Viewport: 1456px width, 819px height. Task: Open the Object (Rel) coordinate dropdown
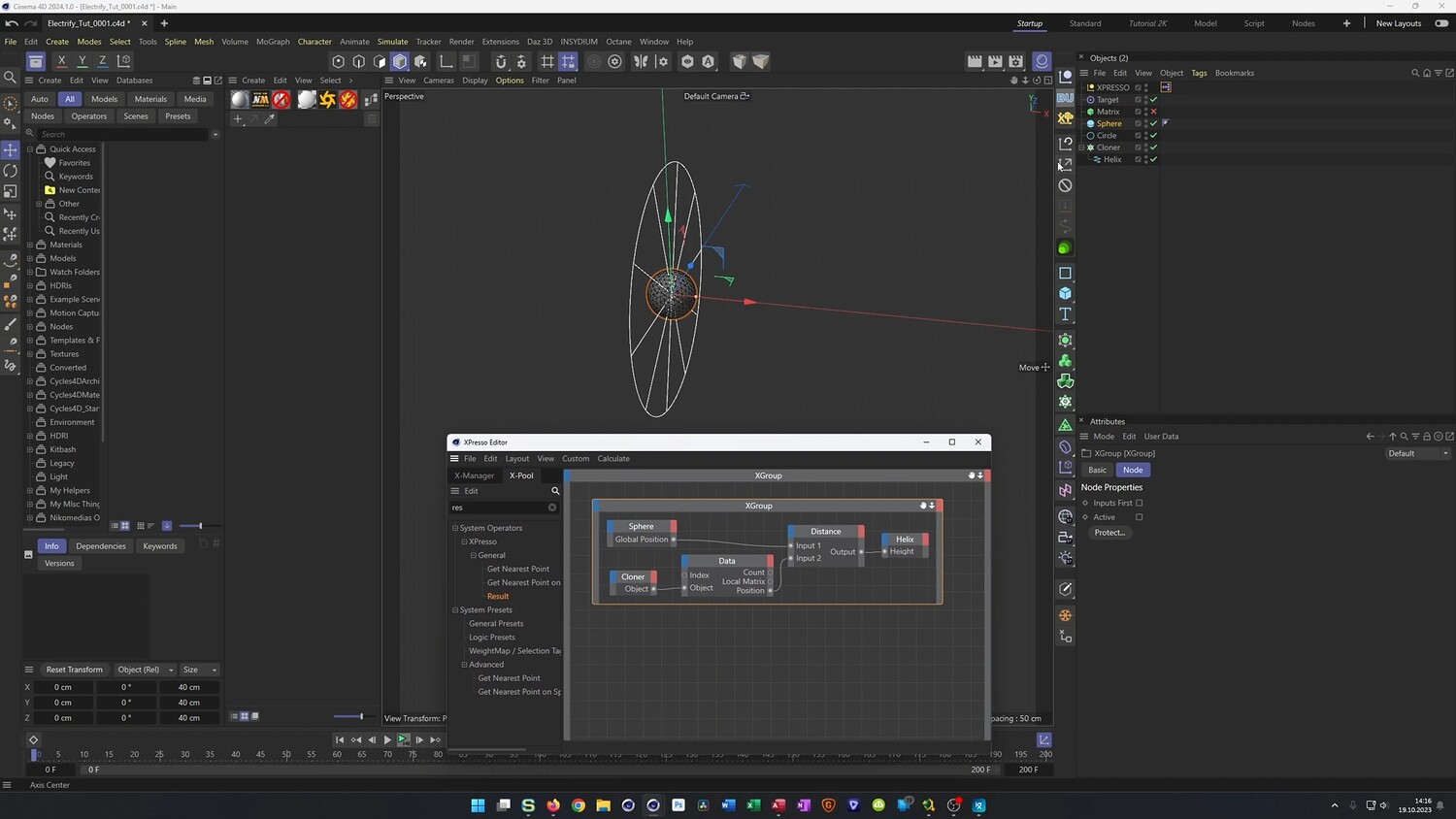point(145,670)
